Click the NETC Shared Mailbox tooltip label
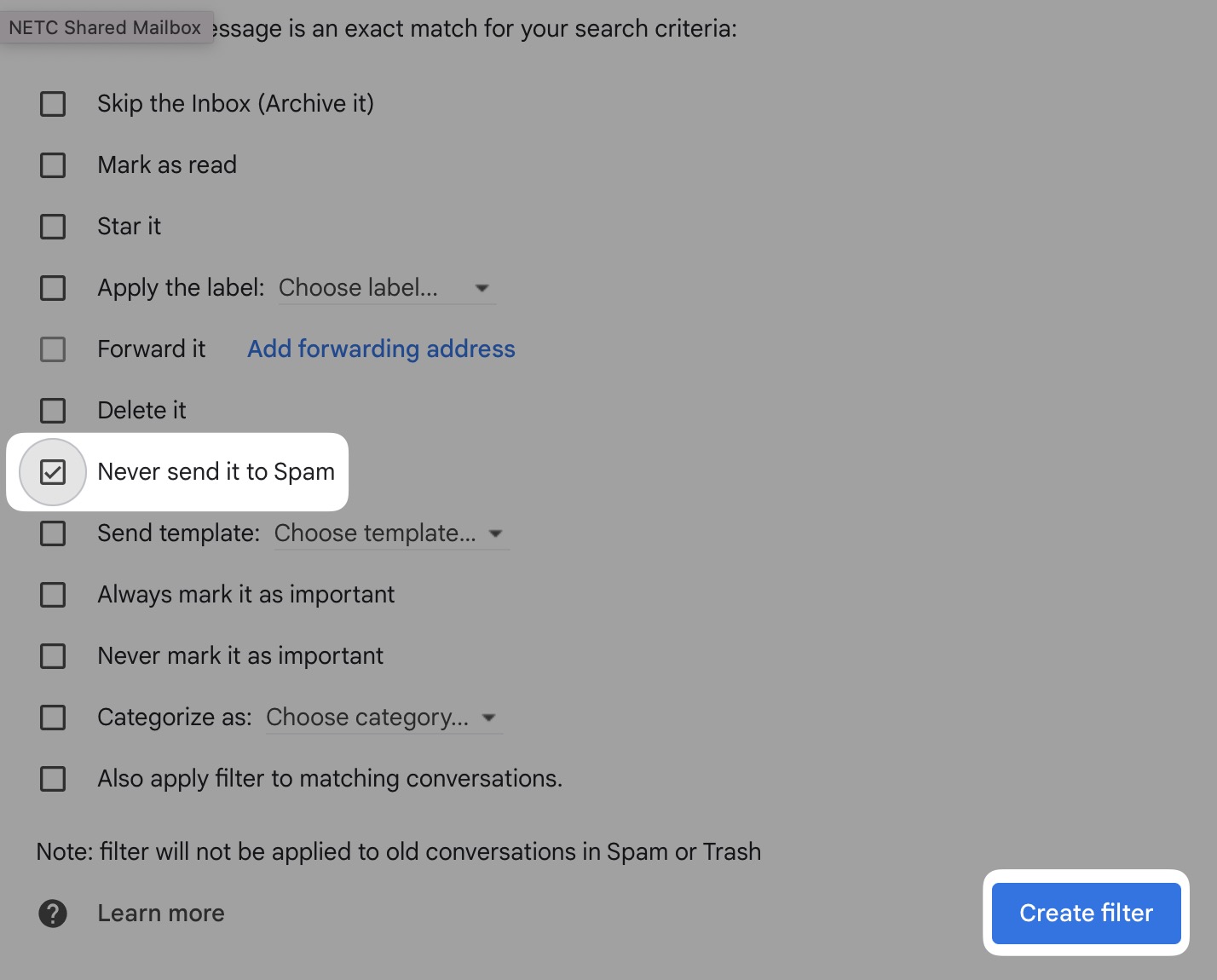The image size is (1217, 980). coord(105,27)
